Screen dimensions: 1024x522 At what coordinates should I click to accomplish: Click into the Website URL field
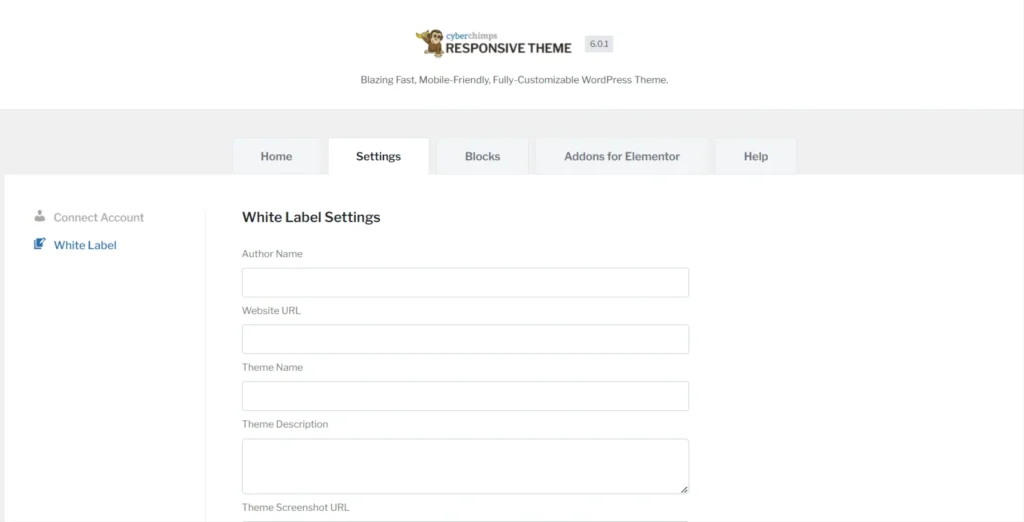tap(465, 339)
